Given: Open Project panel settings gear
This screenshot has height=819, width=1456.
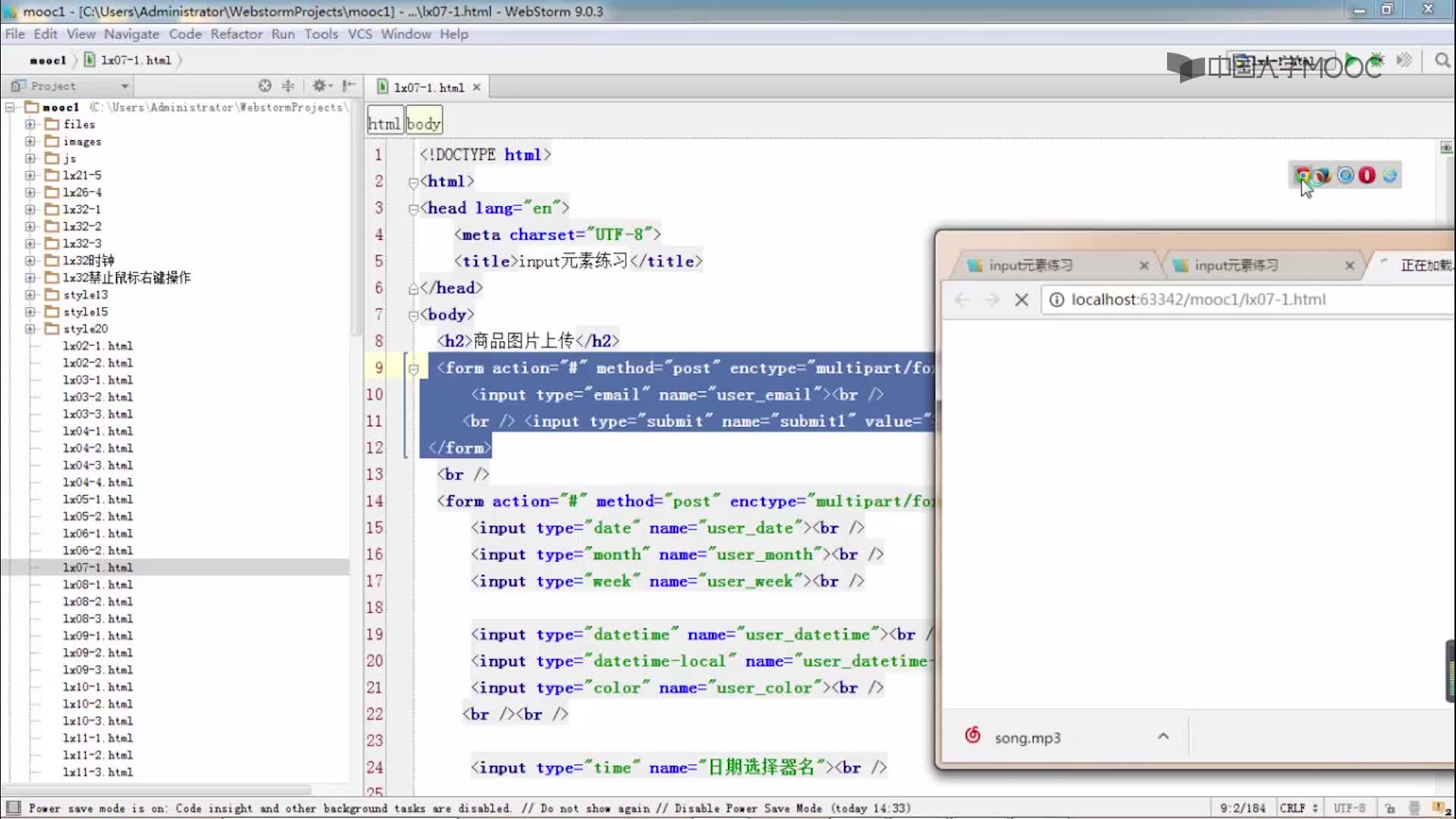Looking at the screenshot, I should point(321,86).
